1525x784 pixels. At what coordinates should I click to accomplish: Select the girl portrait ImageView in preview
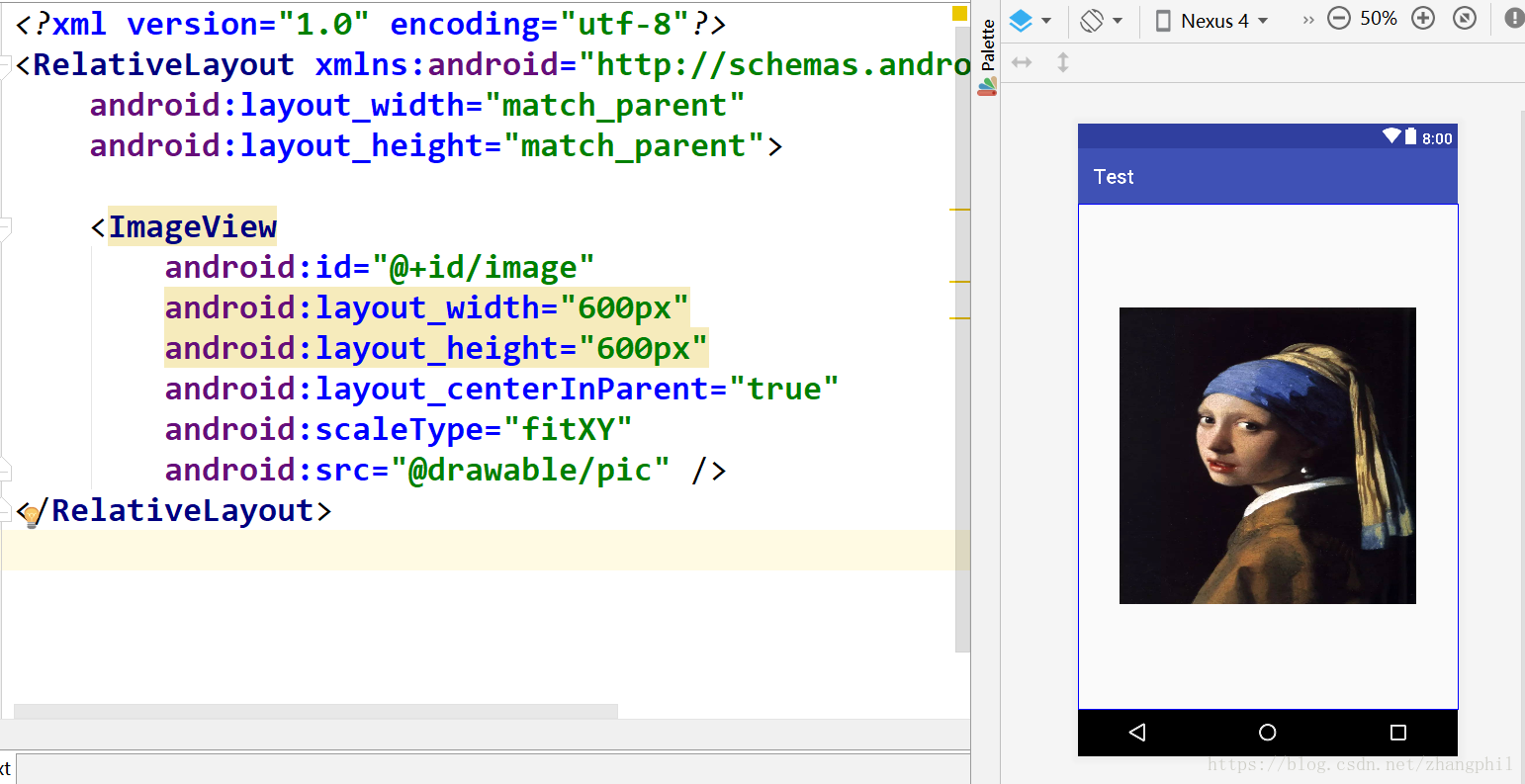[x=1268, y=456]
